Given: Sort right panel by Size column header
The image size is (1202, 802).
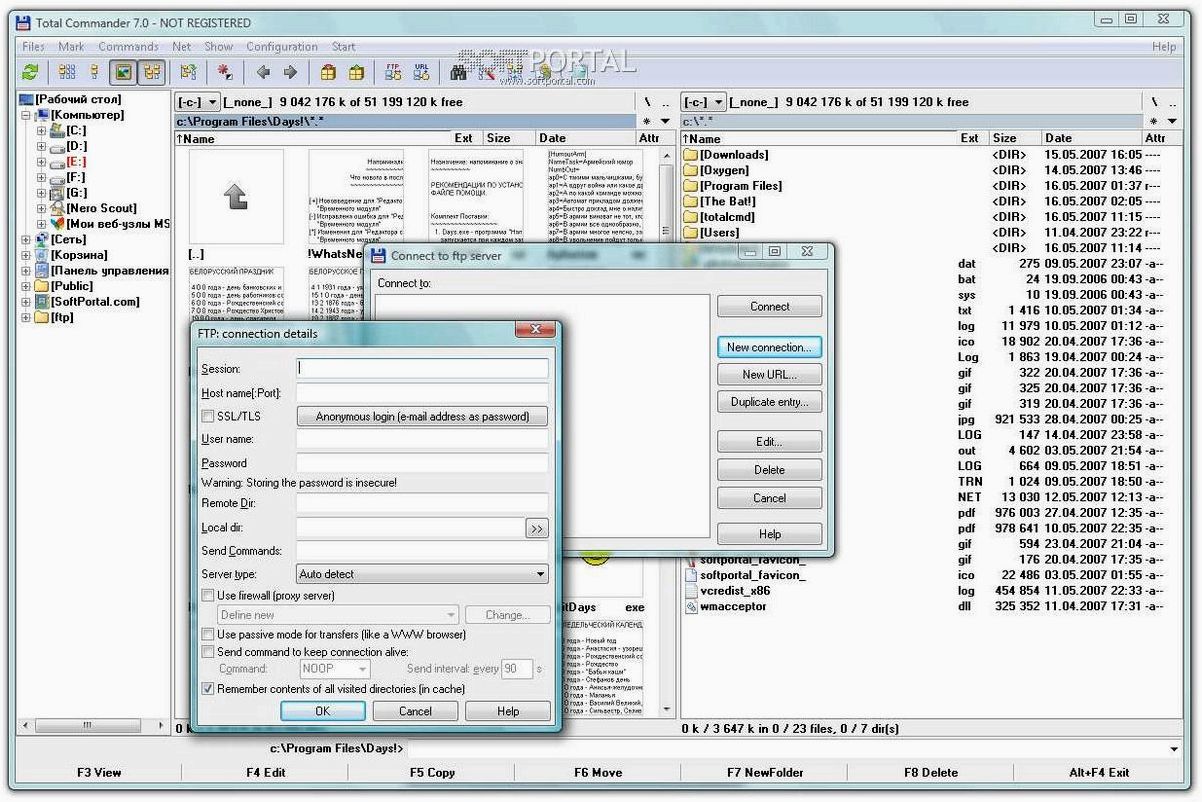Looking at the screenshot, I should (1014, 138).
